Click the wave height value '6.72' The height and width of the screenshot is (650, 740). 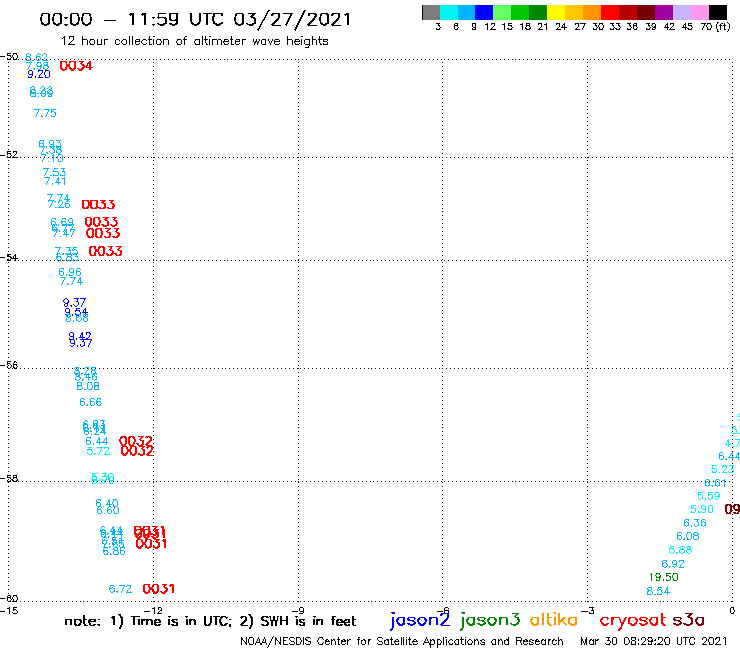pyautogui.click(x=120, y=589)
